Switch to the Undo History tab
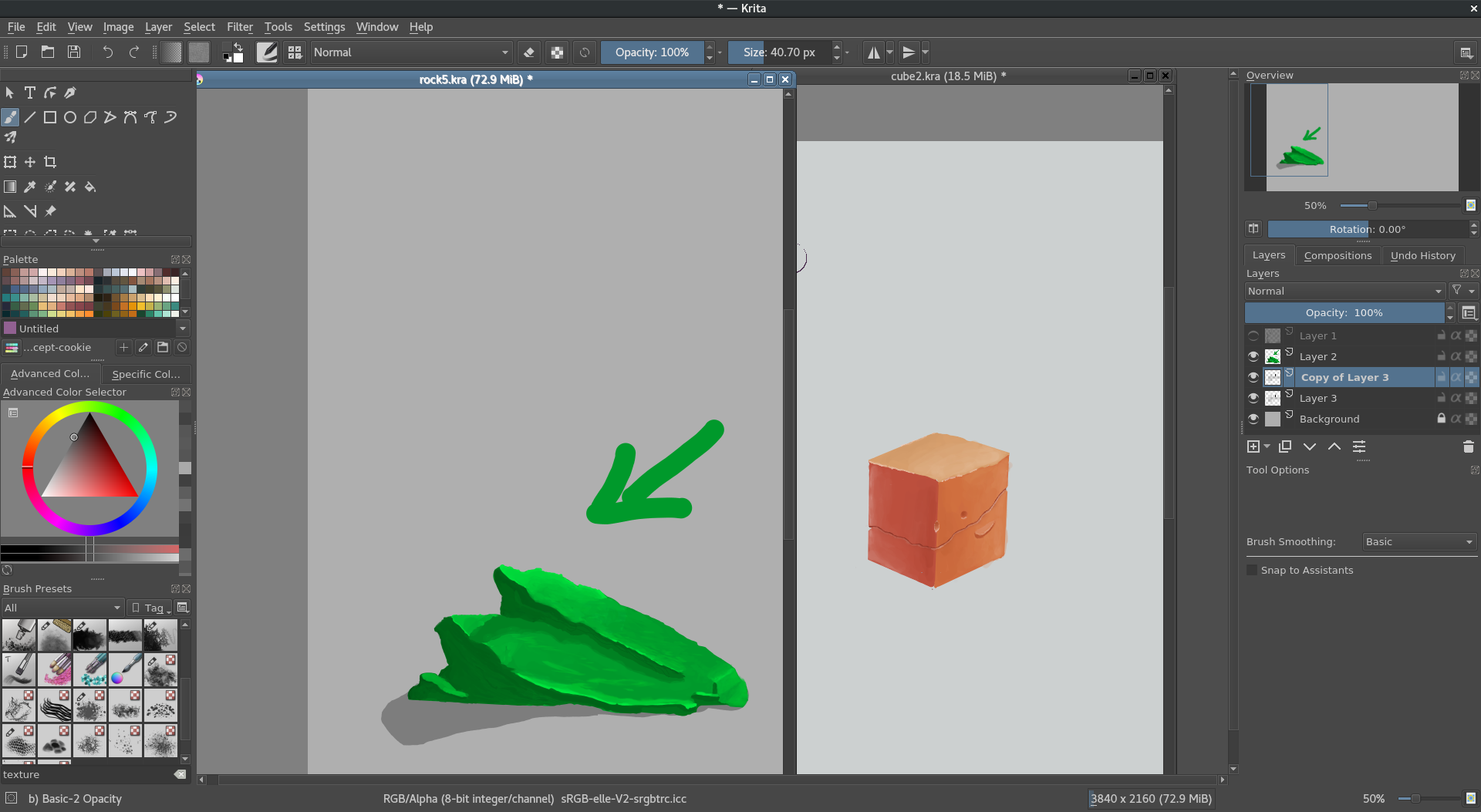Image resolution: width=1481 pixels, height=812 pixels. [1422, 255]
